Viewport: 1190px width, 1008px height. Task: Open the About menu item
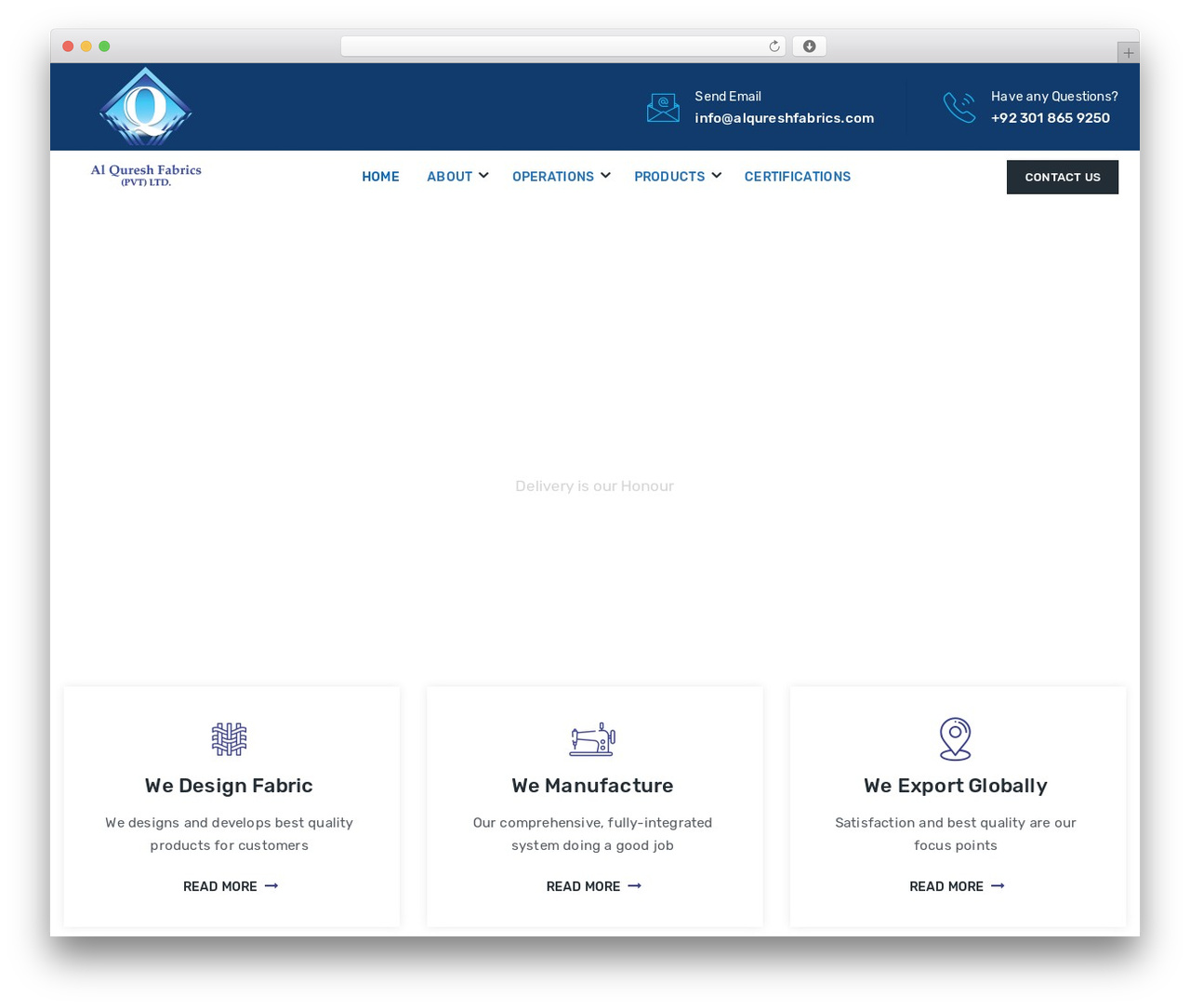449,177
